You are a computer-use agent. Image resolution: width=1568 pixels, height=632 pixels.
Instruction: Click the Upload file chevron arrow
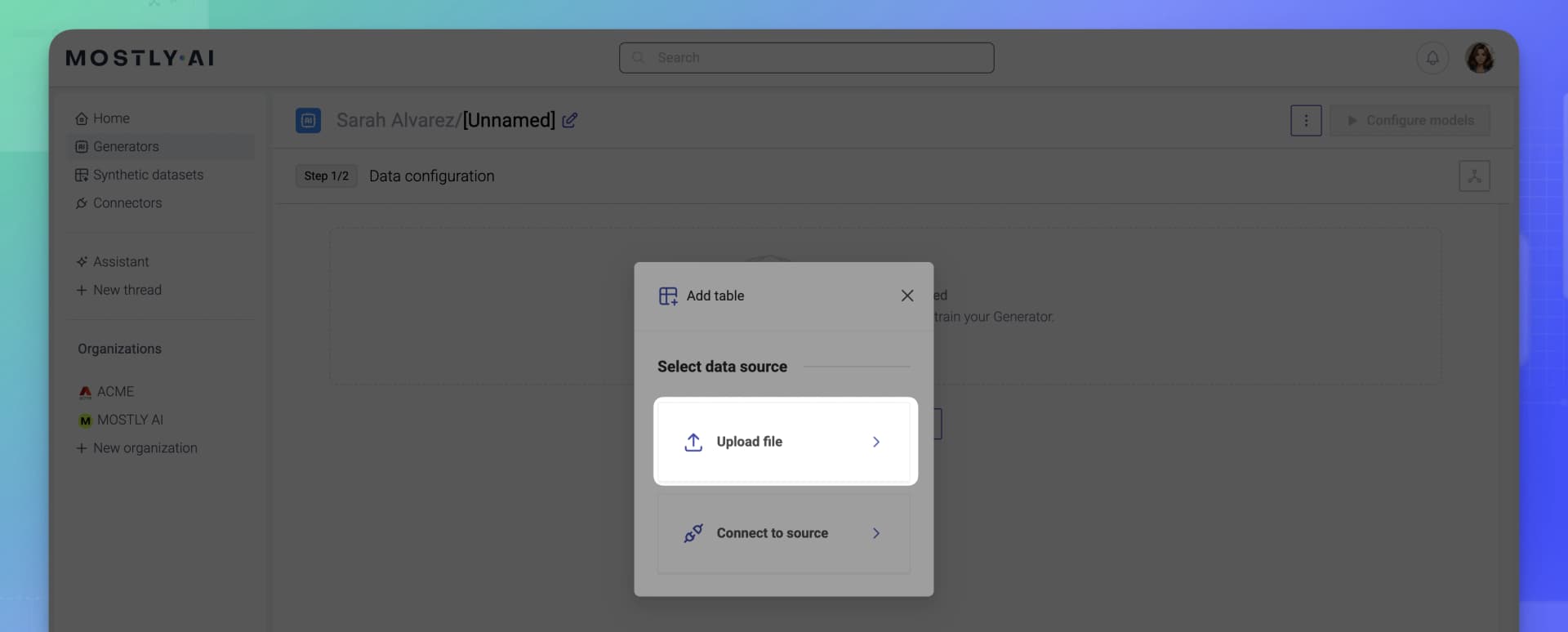pos(875,442)
